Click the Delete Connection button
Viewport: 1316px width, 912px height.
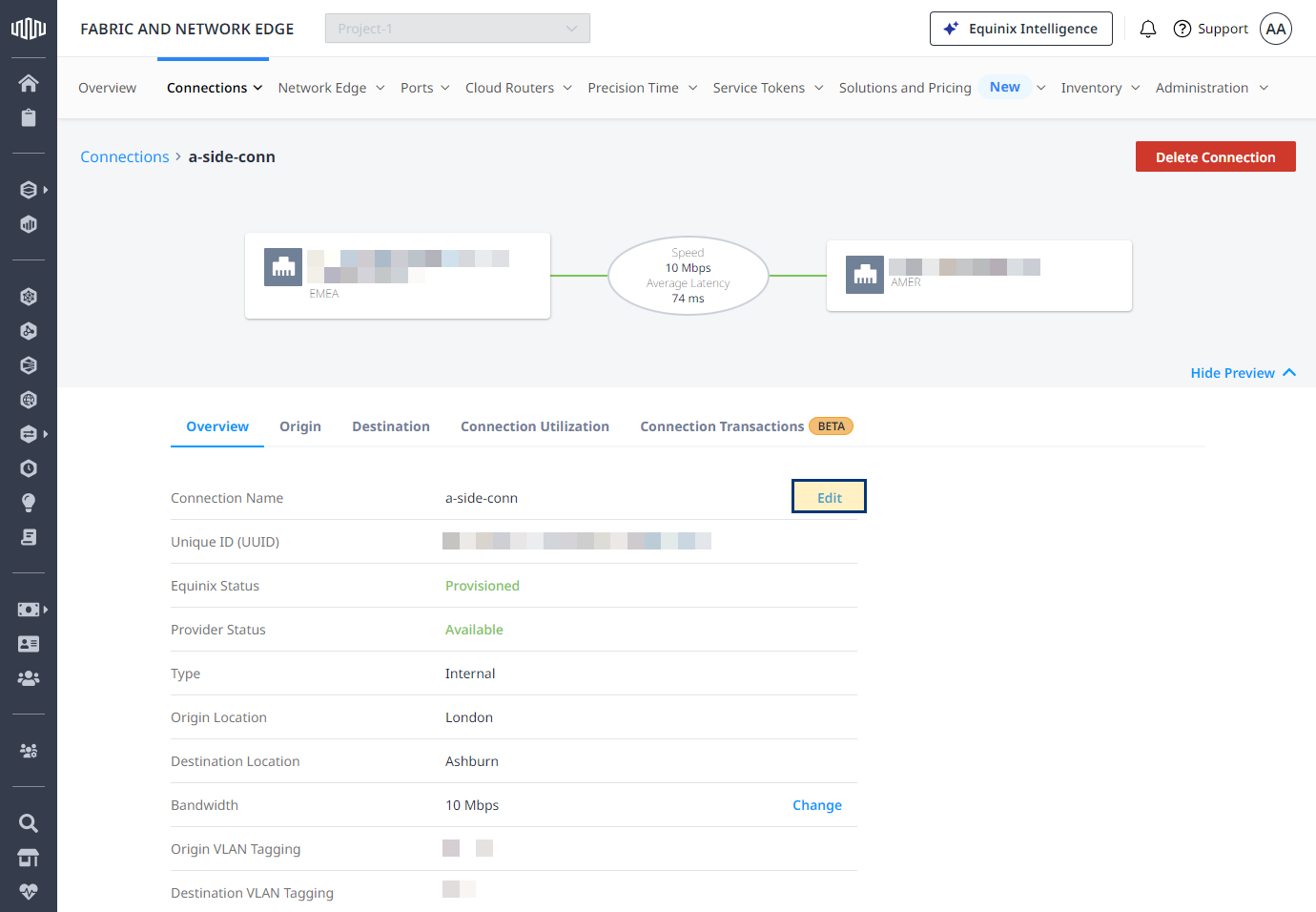1215,156
